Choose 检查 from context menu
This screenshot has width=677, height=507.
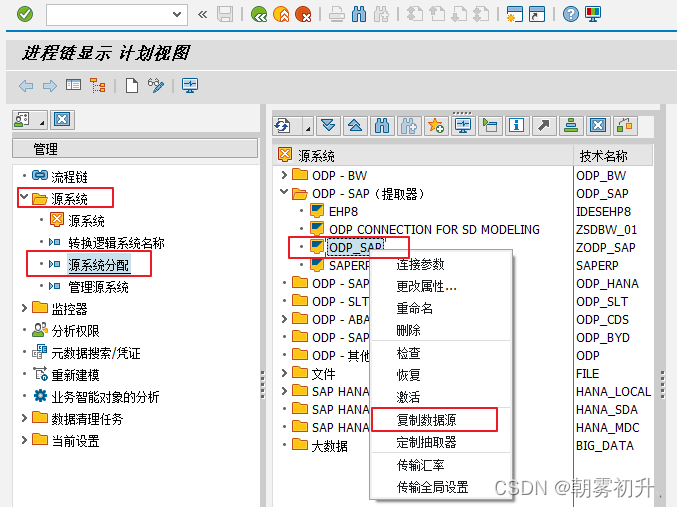[408, 353]
